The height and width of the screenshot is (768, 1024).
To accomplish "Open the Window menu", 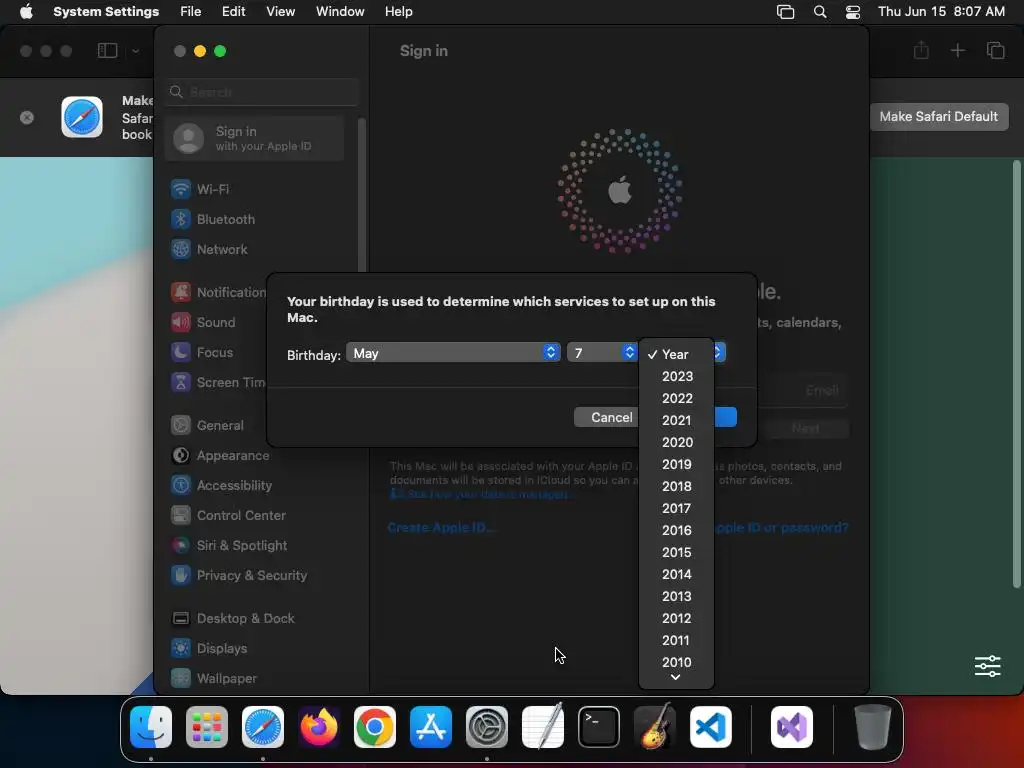I will 340,12.
